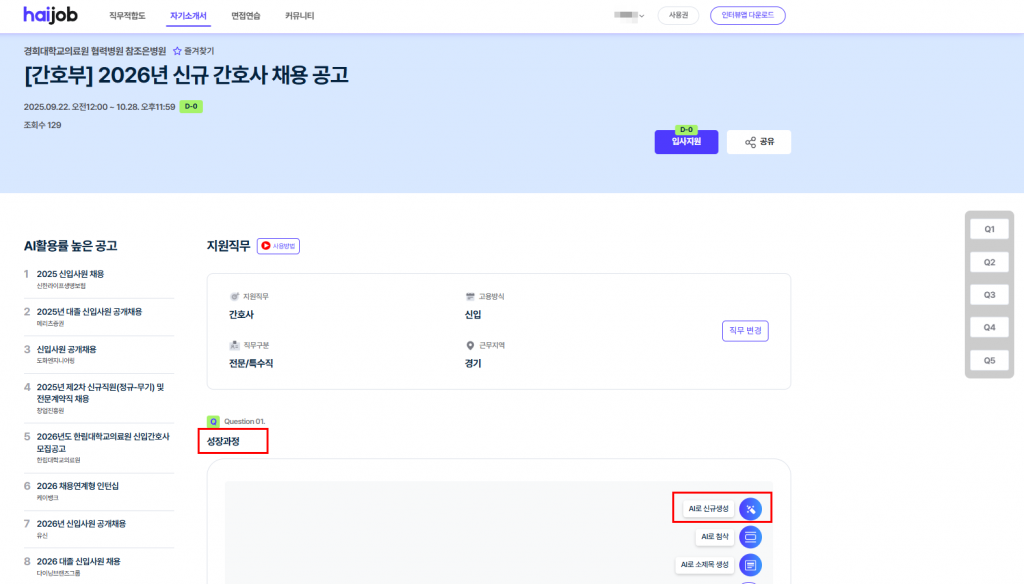Click the 즐겨찾기 star icon

point(177,51)
